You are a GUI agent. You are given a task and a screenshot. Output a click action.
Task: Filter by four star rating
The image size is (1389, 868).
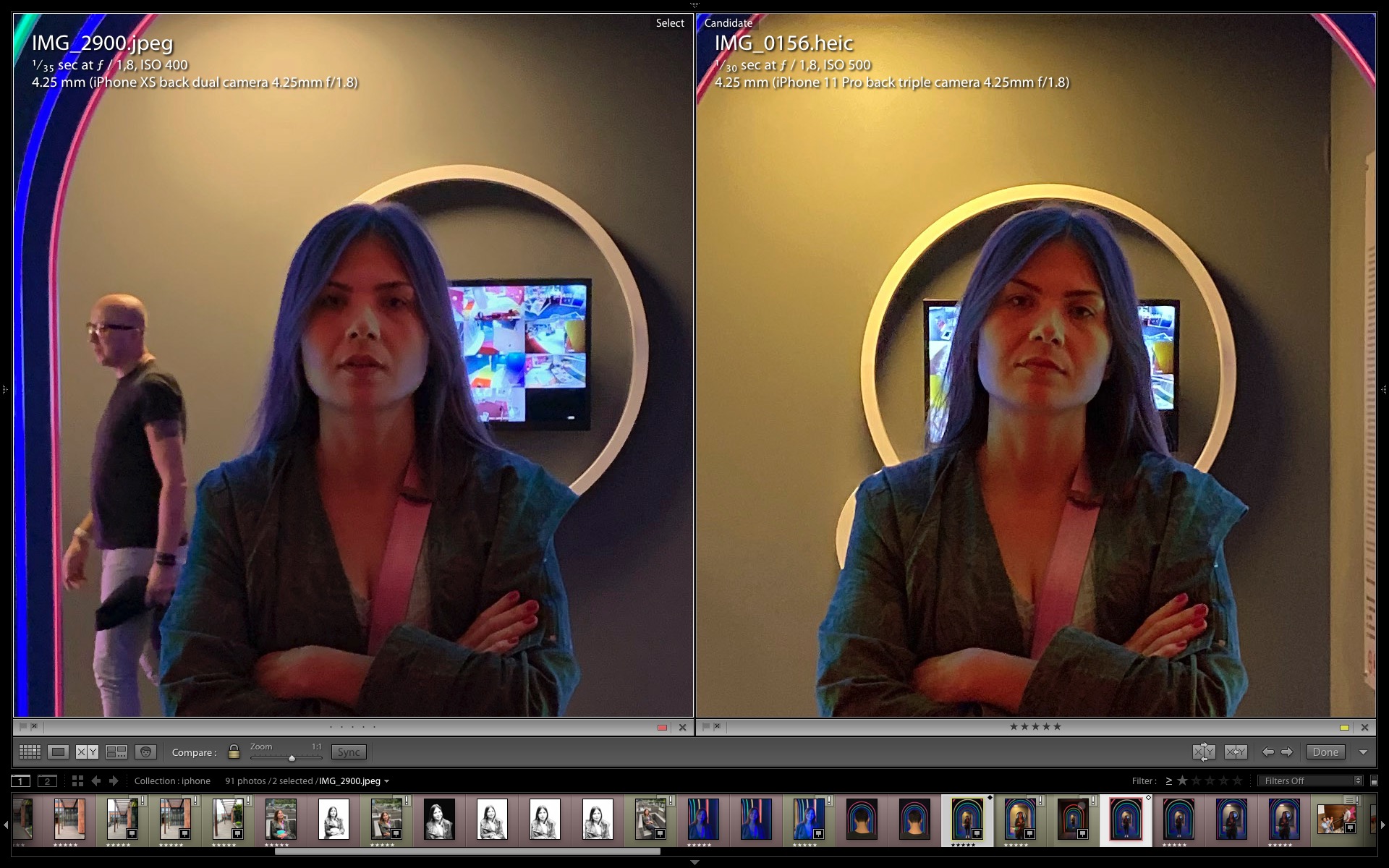tap(1223, 781)
